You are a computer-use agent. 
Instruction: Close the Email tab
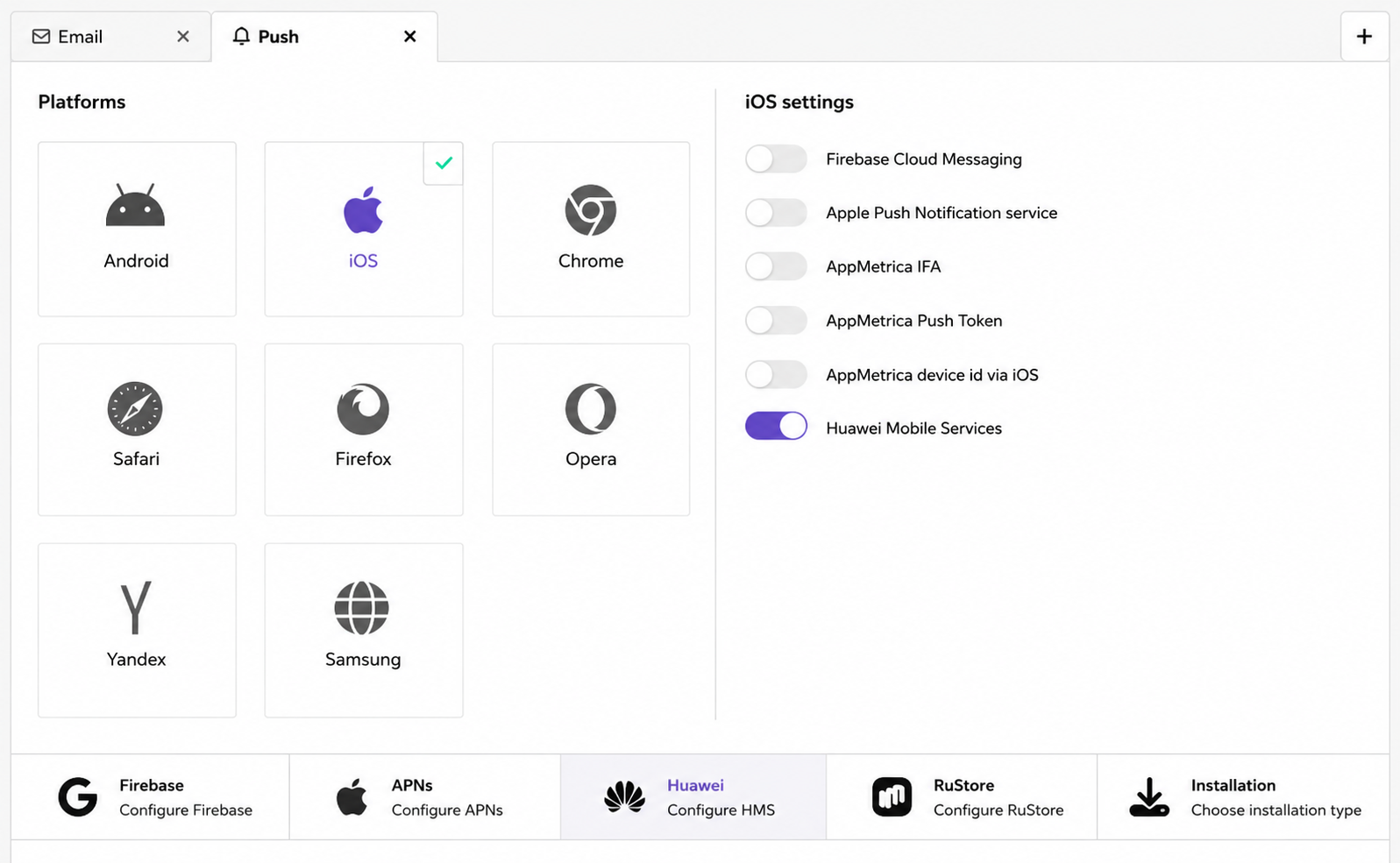coord(182,36)
